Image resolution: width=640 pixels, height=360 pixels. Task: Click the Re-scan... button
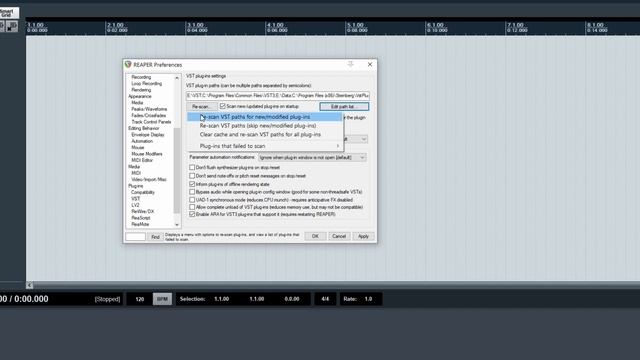201,107
